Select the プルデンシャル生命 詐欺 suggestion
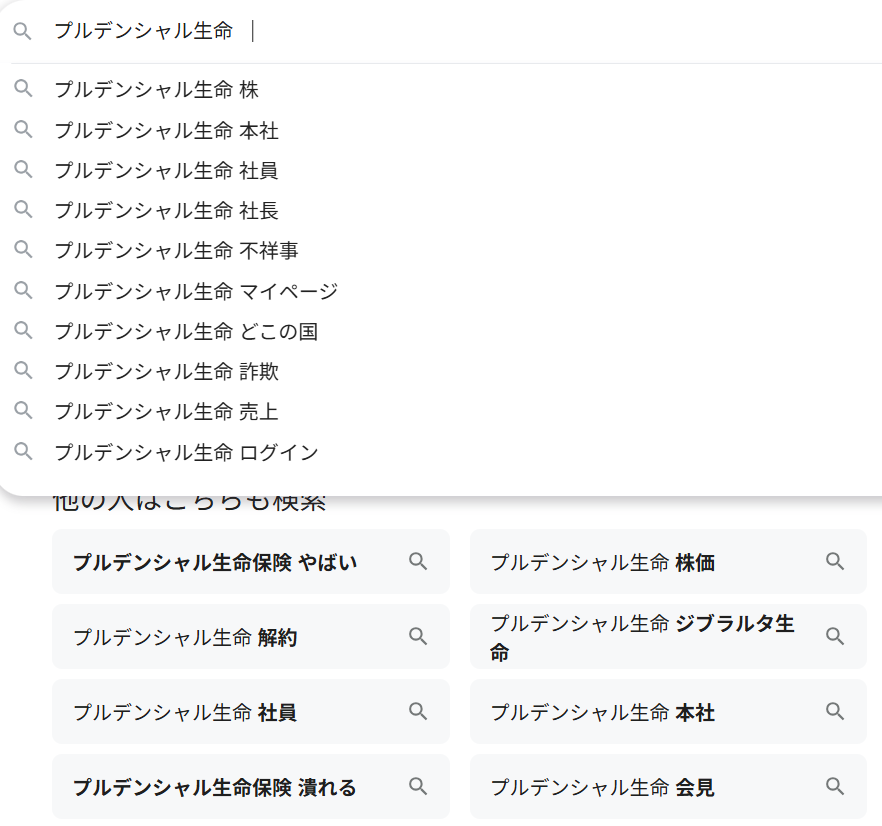 [x=166, y=371]
